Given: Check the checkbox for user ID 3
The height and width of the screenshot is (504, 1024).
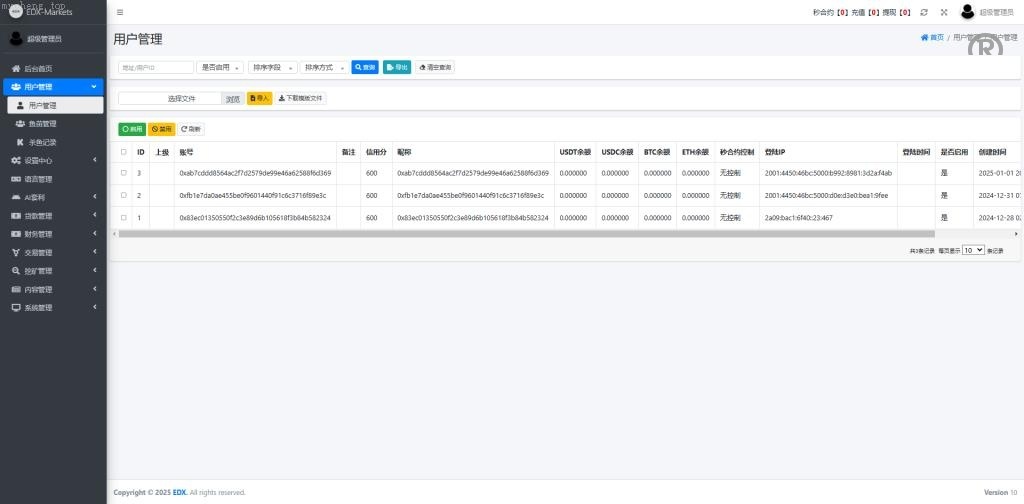Looking at the screenshot, I should [124, 173].
